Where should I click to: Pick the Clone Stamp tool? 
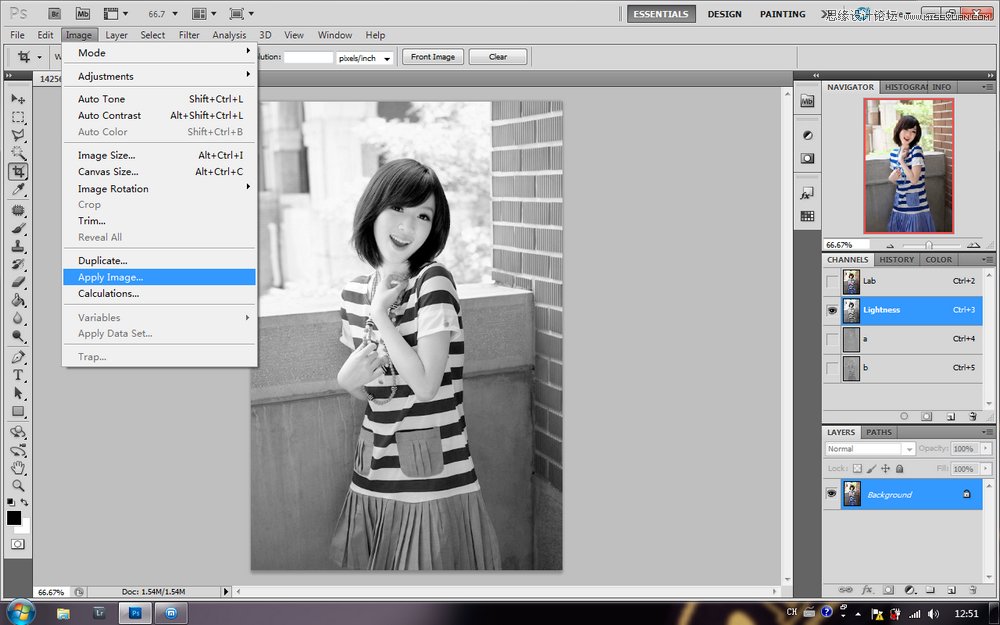[18, 246]
